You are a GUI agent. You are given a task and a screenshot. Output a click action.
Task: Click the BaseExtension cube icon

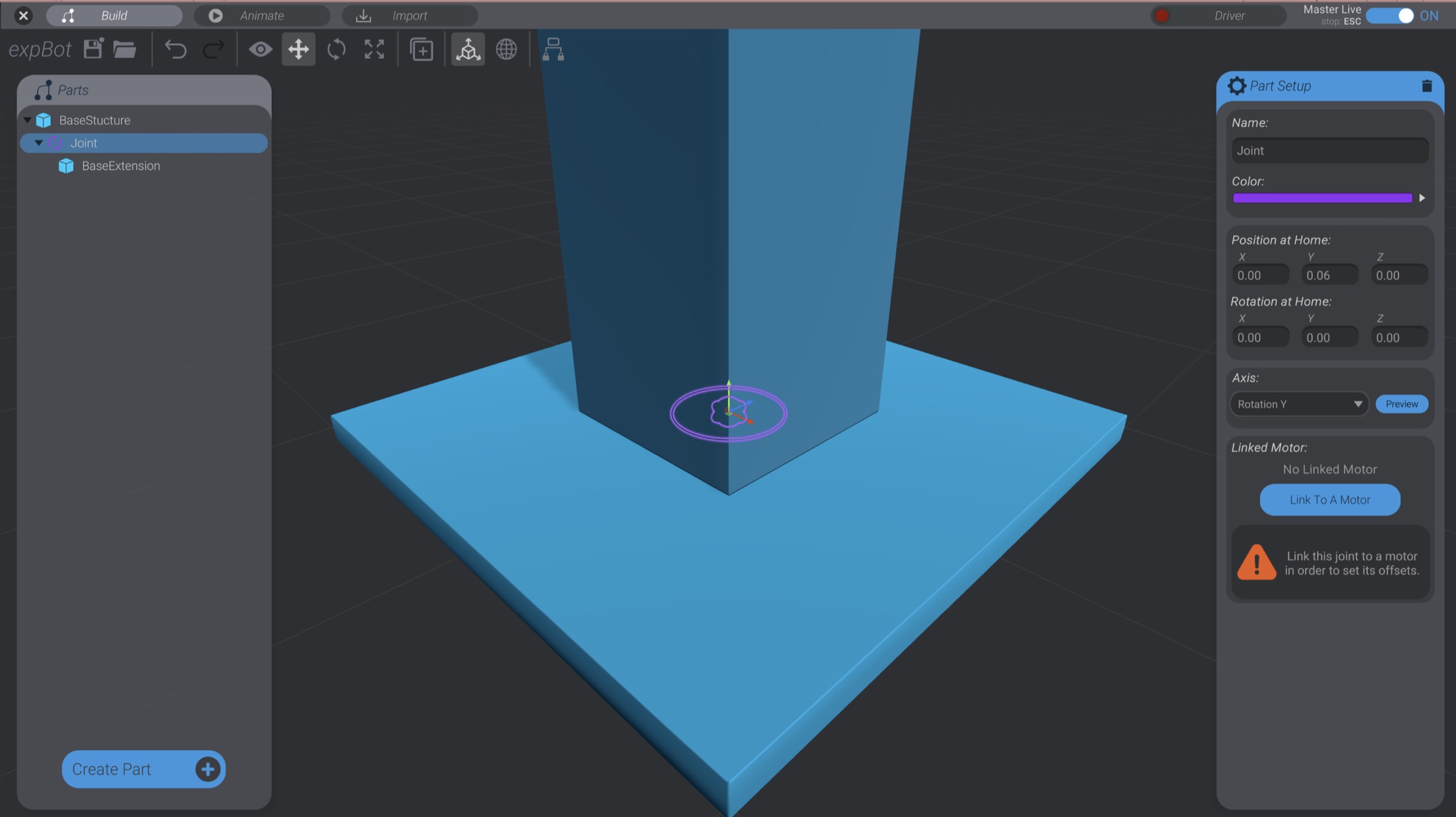[66, 166]
